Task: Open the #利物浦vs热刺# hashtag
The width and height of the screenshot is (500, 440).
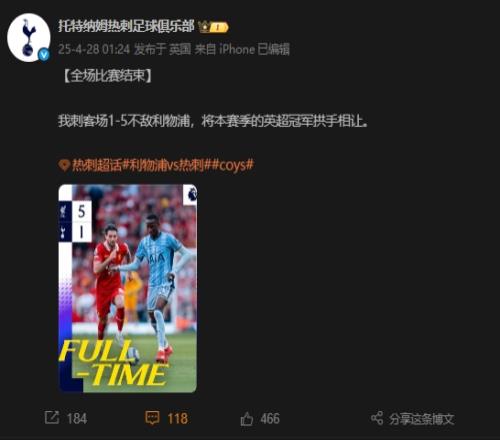Action: (166, 165)
